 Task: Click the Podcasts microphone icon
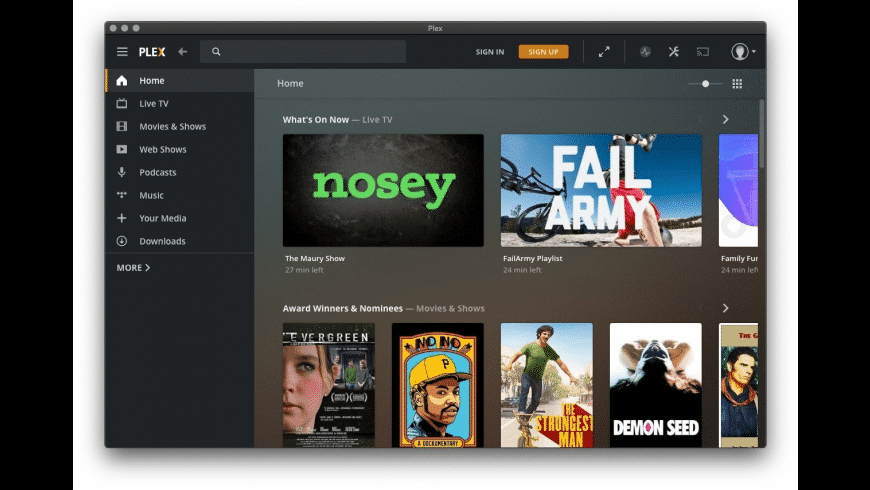122,172
